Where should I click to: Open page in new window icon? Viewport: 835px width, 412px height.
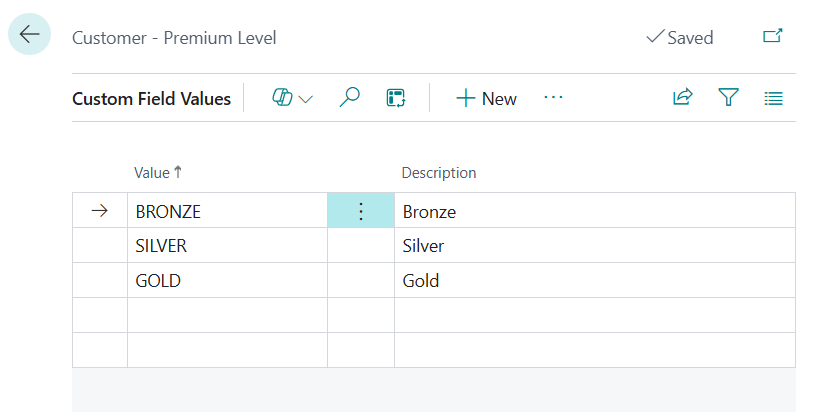pyautogui.click(x=772, y=36)
